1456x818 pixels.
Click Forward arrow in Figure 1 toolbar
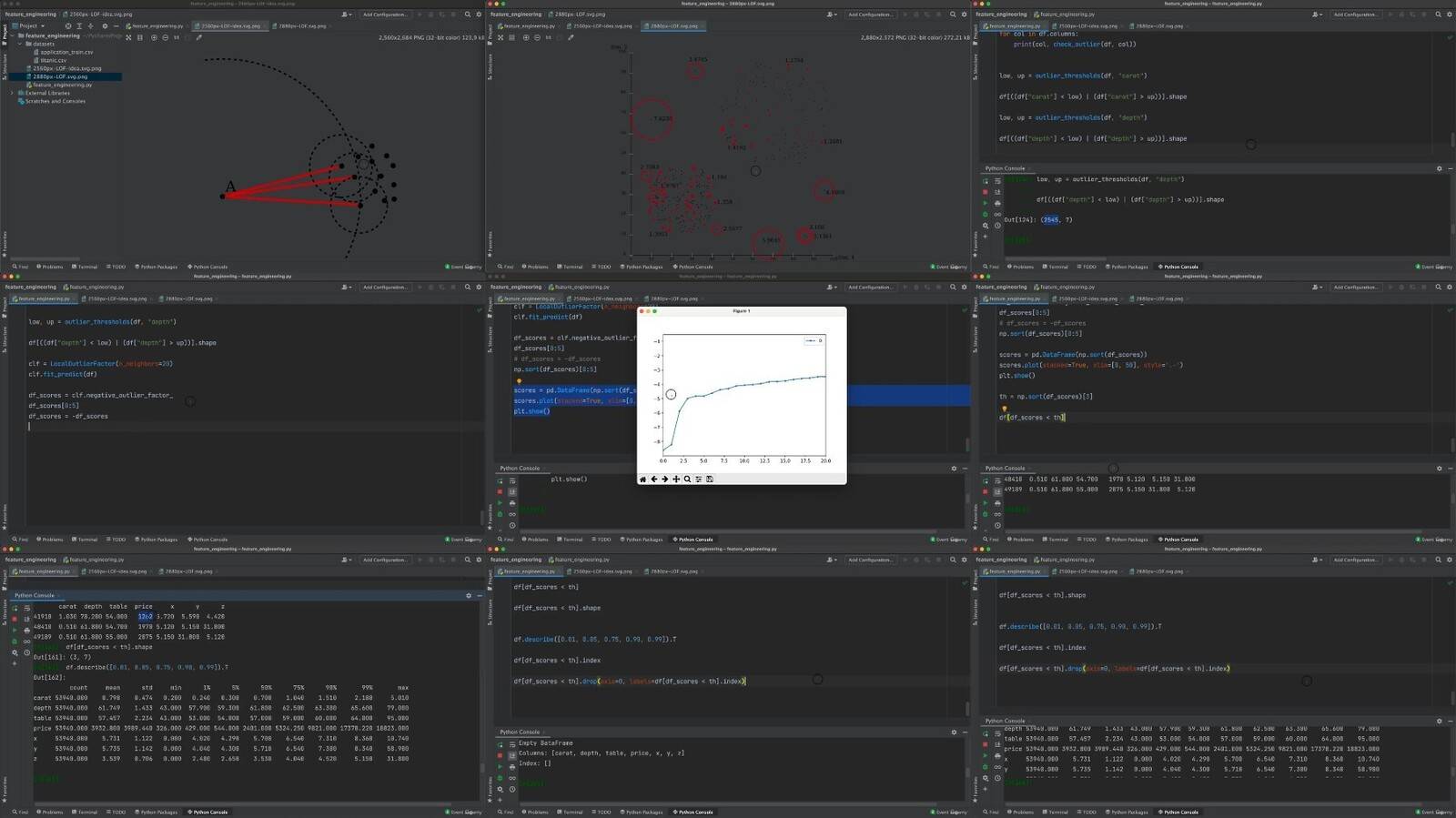point(664,479)
